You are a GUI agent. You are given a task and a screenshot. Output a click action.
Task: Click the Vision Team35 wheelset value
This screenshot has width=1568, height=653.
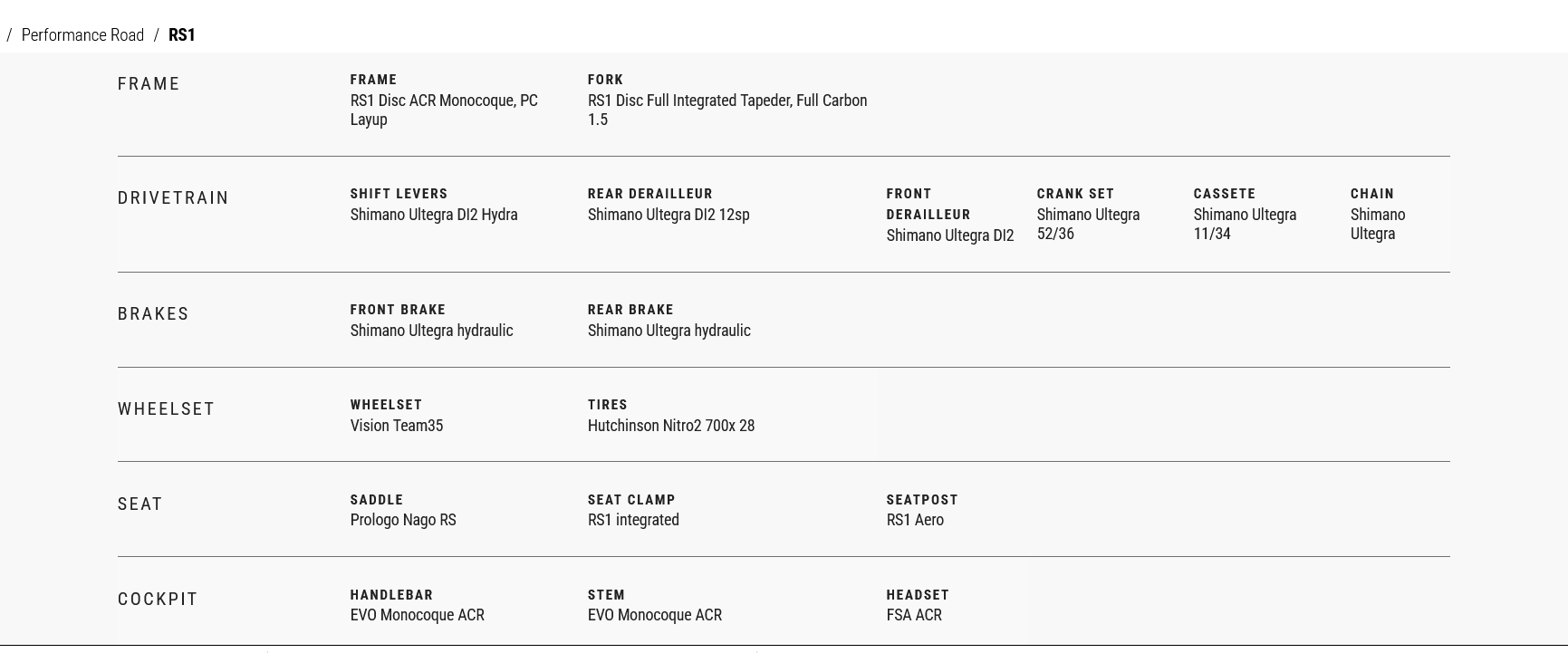coord(396,426)
